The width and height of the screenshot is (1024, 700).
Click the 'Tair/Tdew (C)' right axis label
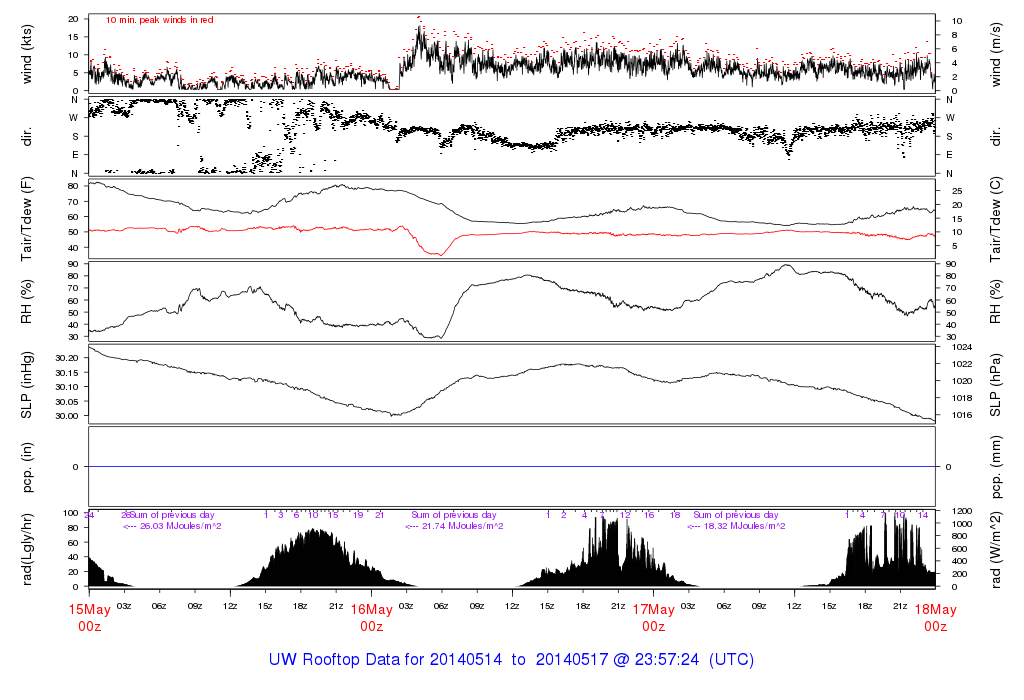[x=995, y=219]
